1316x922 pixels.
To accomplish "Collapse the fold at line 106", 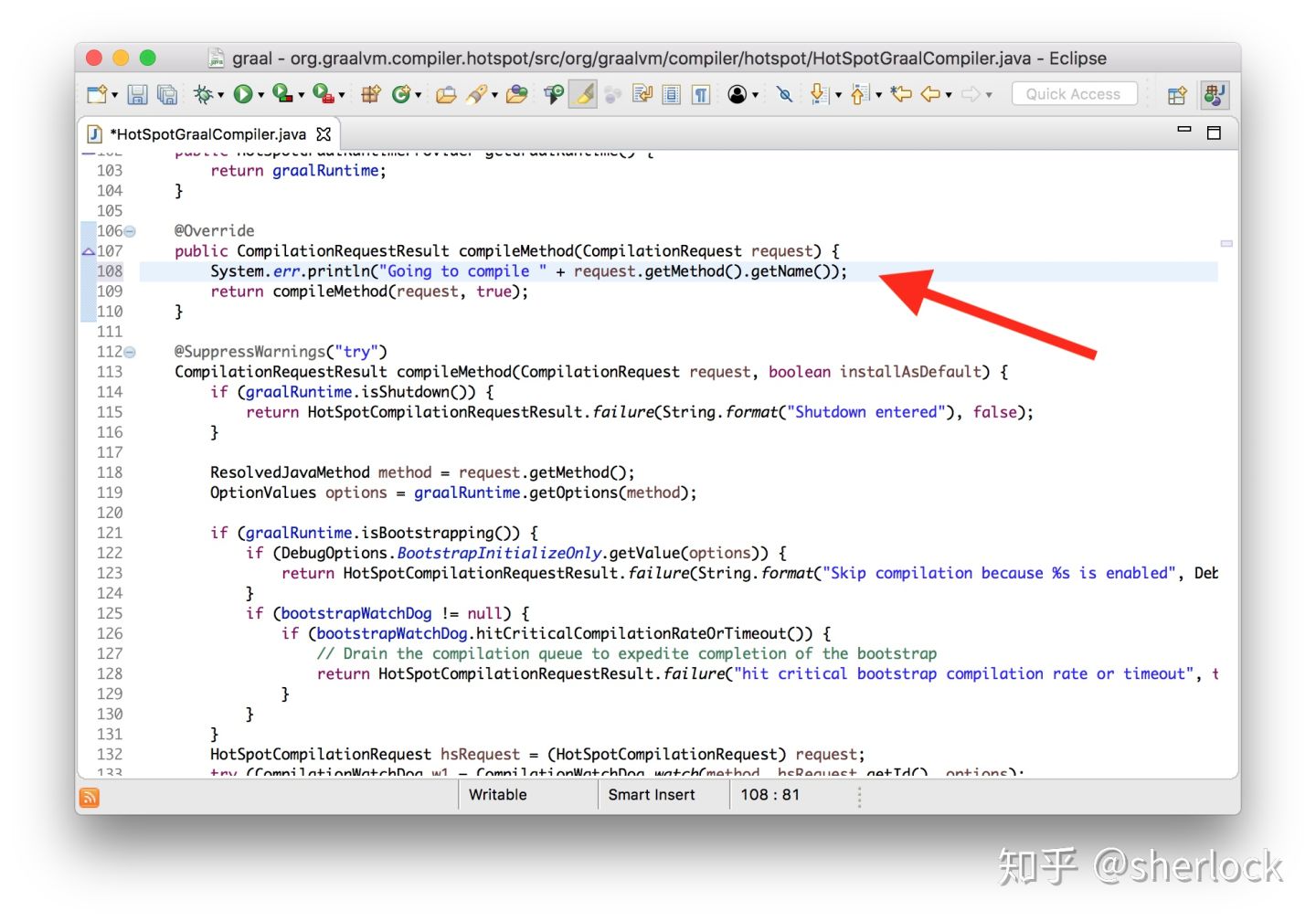I will point(130,231).
